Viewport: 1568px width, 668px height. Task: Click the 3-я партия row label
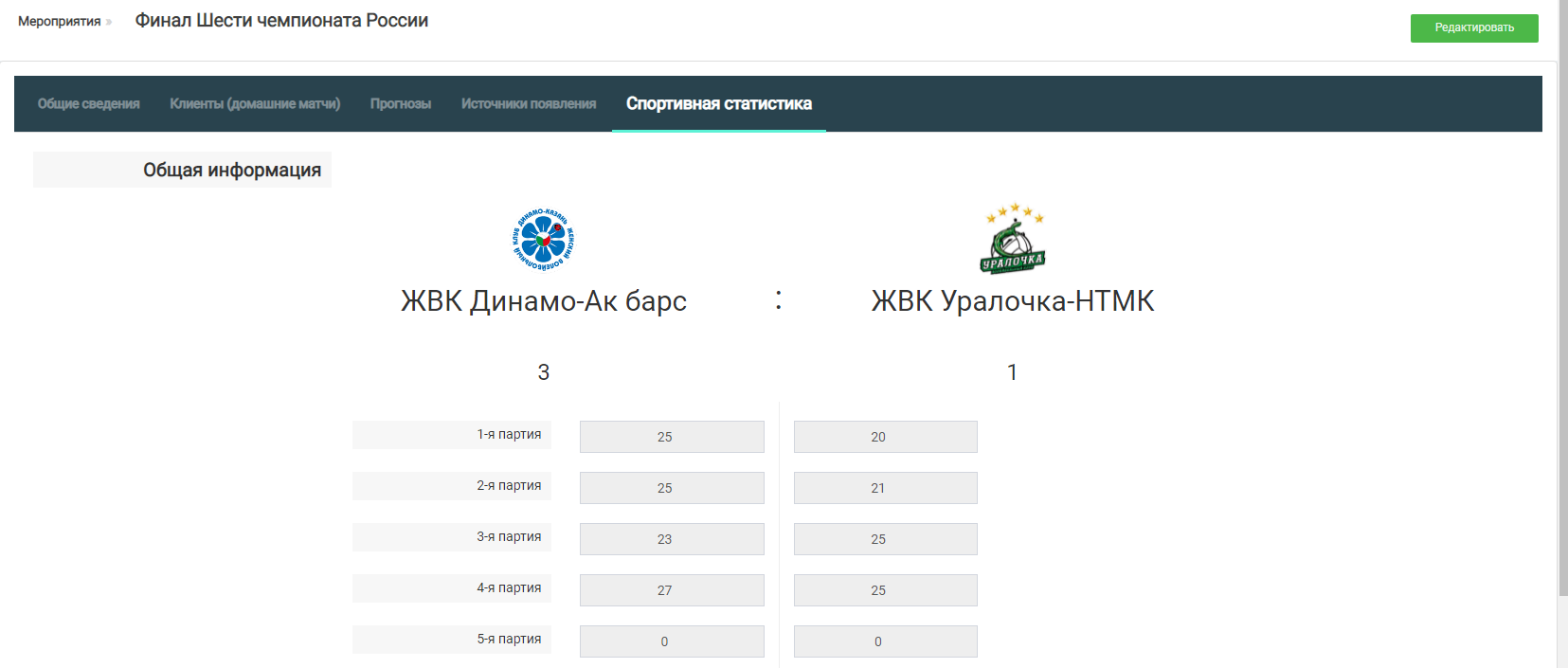tap(452, 537)
